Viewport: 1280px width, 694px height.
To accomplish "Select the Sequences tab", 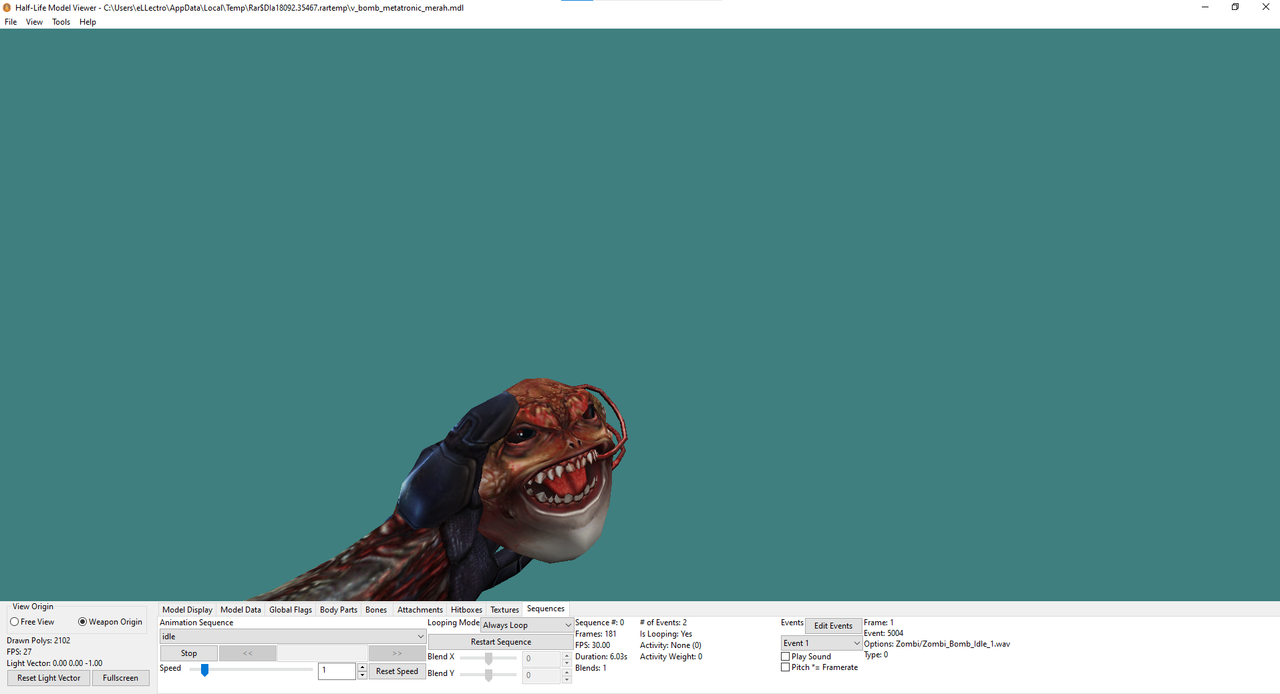I will (546, 608).
